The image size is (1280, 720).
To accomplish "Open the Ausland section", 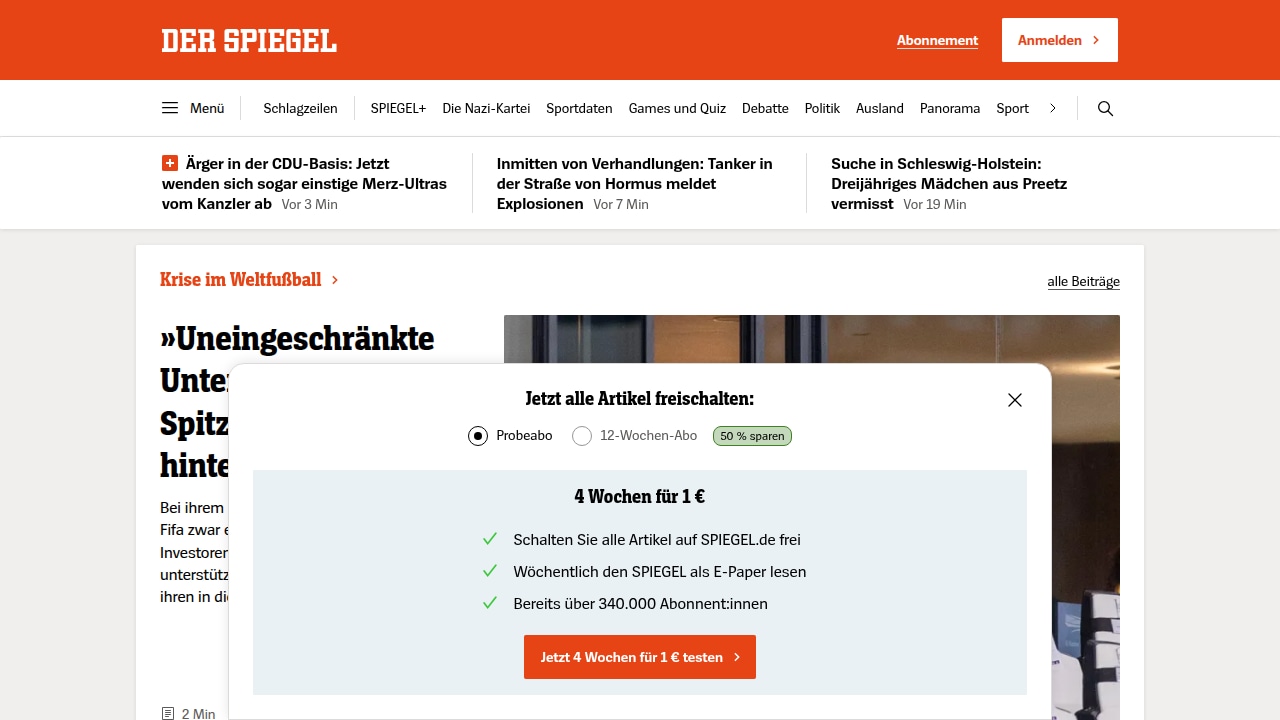I will point(880,108).
